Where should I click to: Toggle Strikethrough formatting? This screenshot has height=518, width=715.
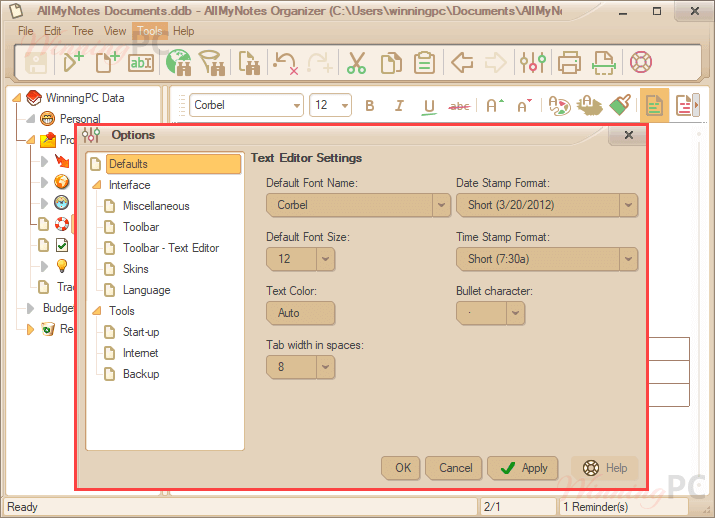(459, 106)
